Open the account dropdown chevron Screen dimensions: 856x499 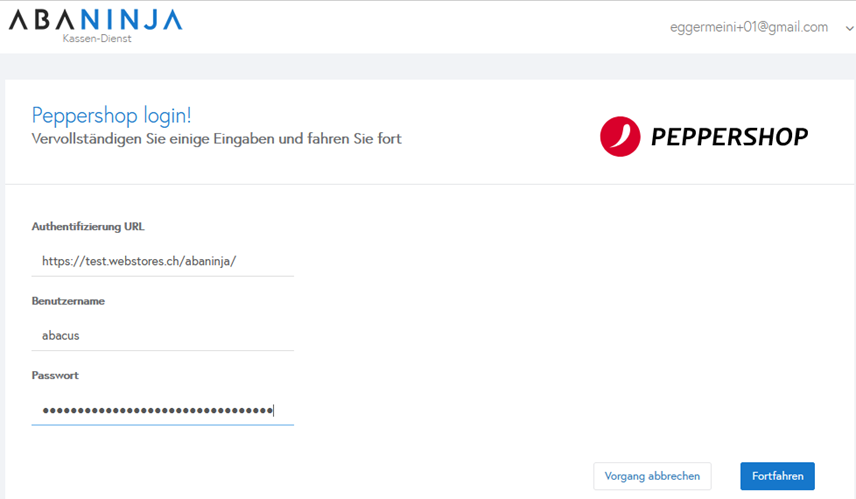849,28
